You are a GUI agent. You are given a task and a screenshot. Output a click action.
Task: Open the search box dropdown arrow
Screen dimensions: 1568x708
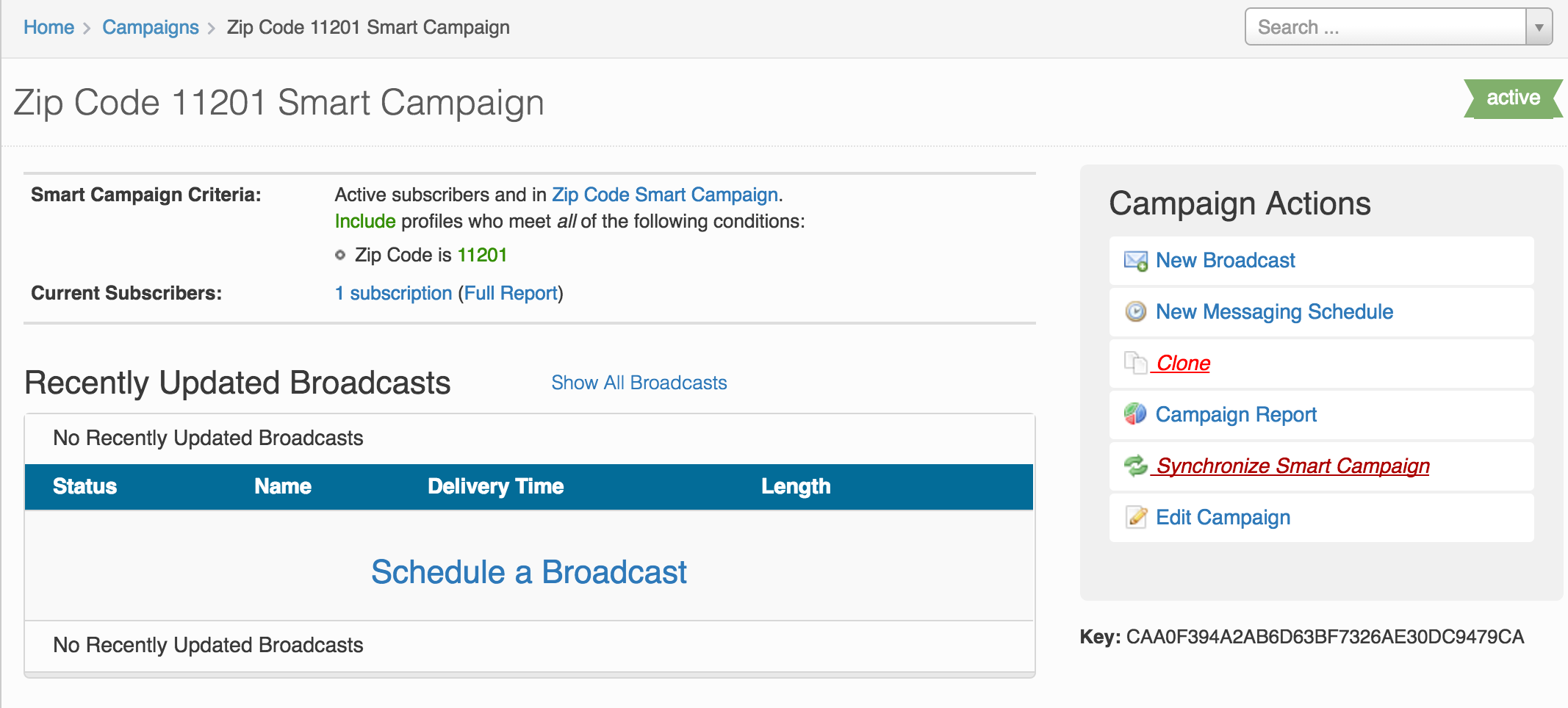[x=1539, y=27]
